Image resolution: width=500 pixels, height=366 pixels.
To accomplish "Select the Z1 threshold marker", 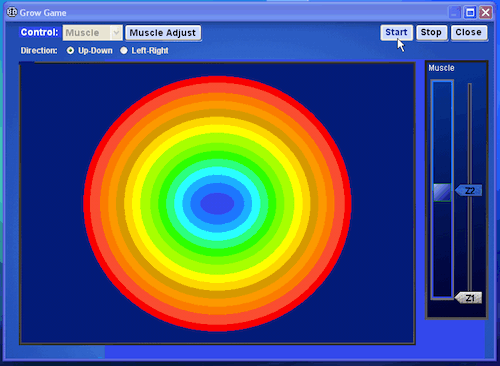I will [x=469, y=298].
